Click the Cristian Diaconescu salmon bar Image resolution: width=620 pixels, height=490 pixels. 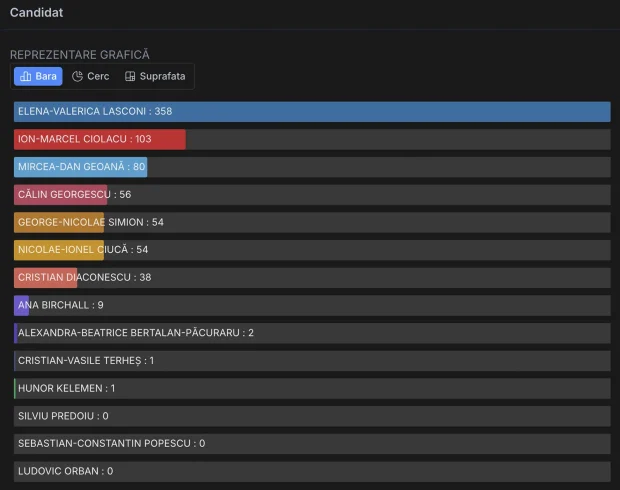tap(45, 278)
